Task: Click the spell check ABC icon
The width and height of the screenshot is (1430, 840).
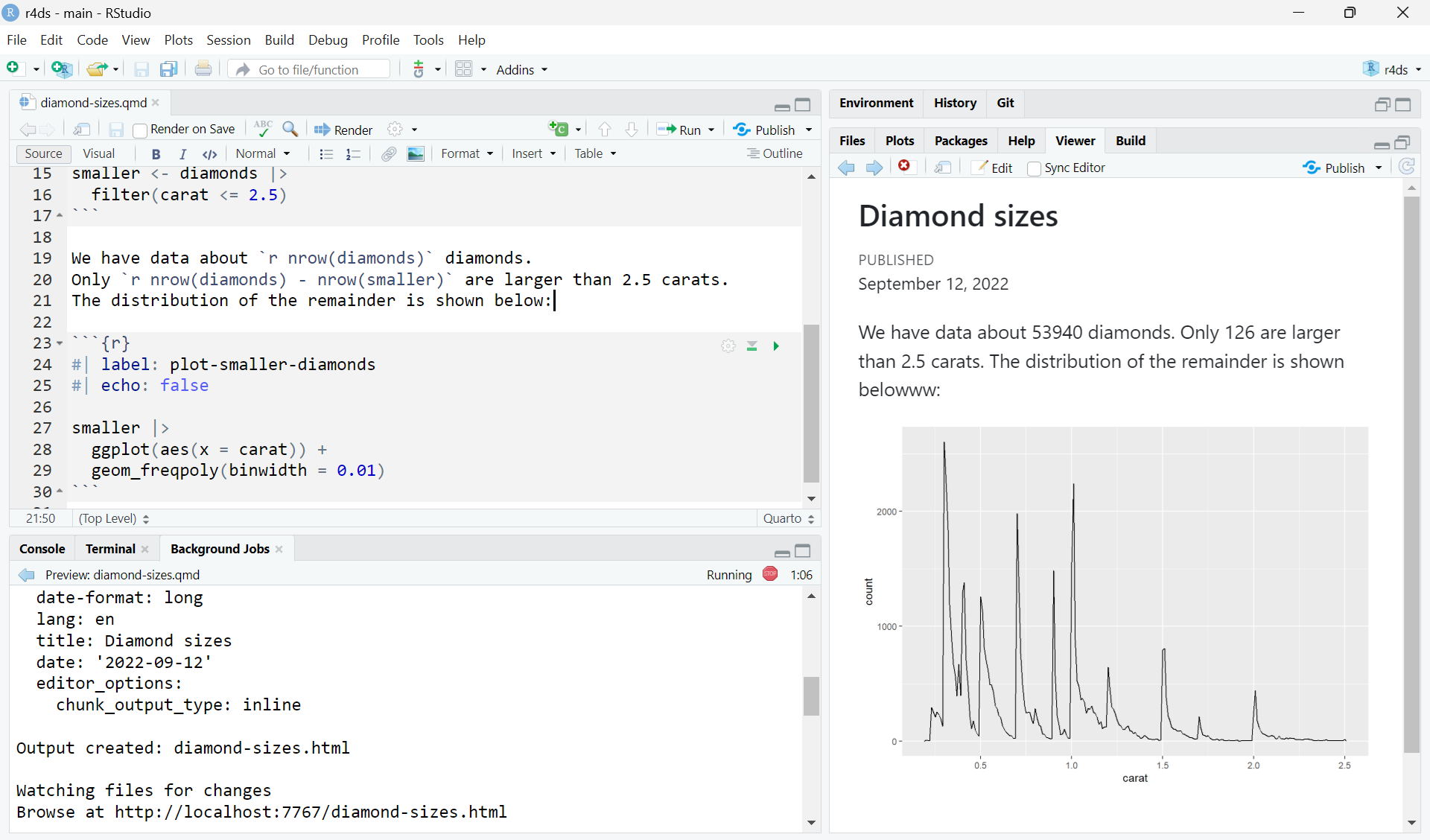Action: (262, 129)
